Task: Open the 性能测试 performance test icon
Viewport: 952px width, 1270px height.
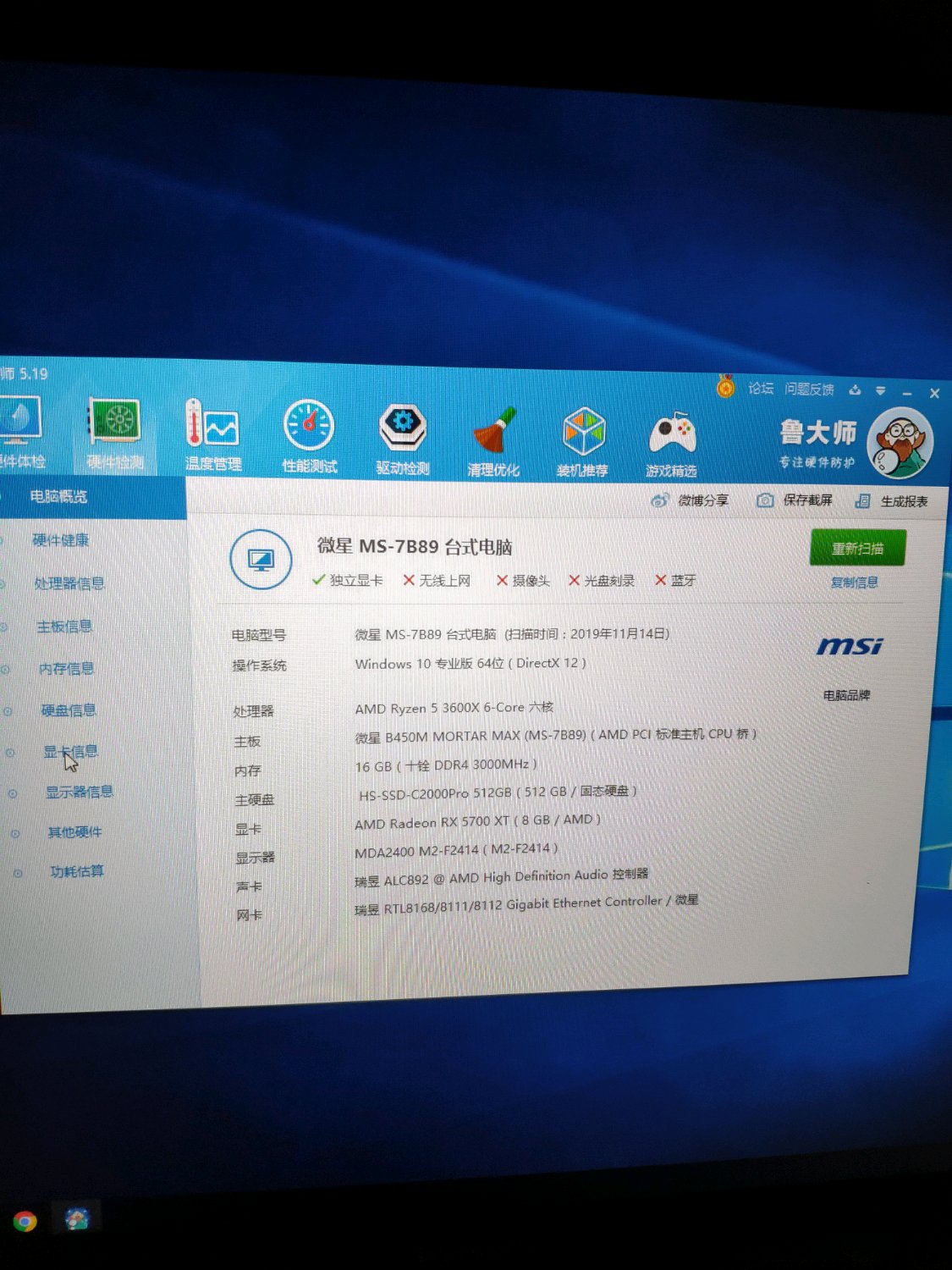Action: coord(309,437)
